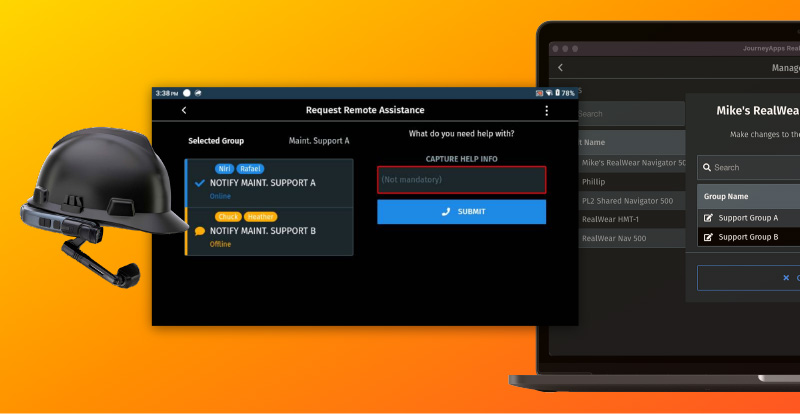Click the cancel X button in laptop dialog
The image size is (800, 414).
748,278
